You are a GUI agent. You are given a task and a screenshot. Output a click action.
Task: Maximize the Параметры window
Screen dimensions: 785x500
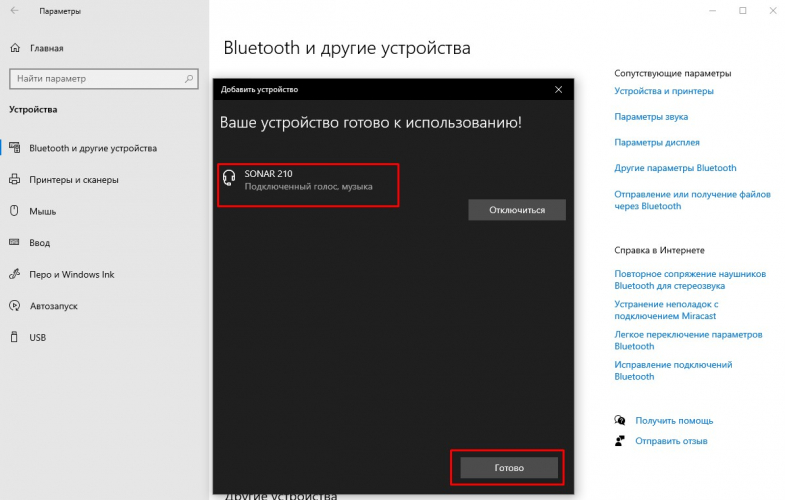[742, 11]
